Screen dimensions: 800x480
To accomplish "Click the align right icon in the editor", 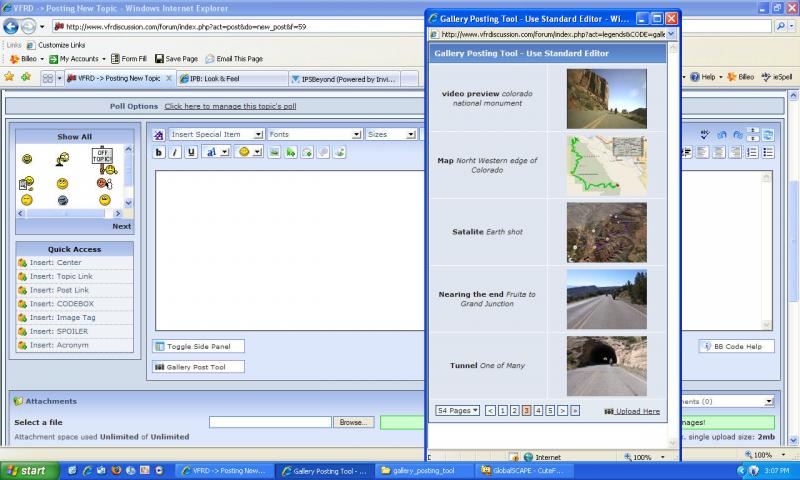I will coord(736,153).
